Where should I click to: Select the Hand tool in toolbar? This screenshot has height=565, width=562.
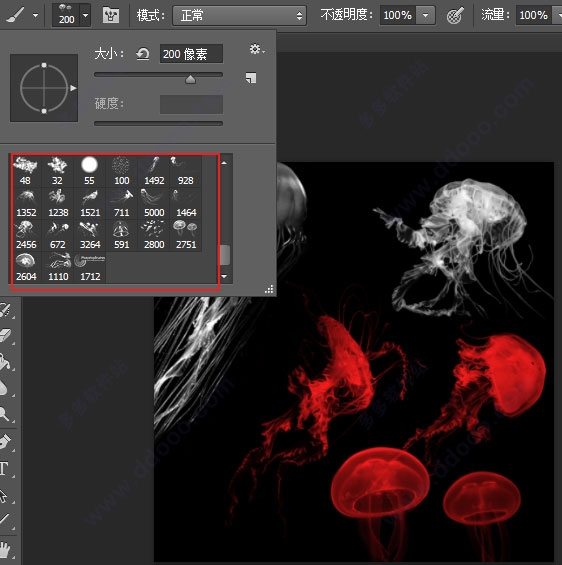(x=5, y=550)
